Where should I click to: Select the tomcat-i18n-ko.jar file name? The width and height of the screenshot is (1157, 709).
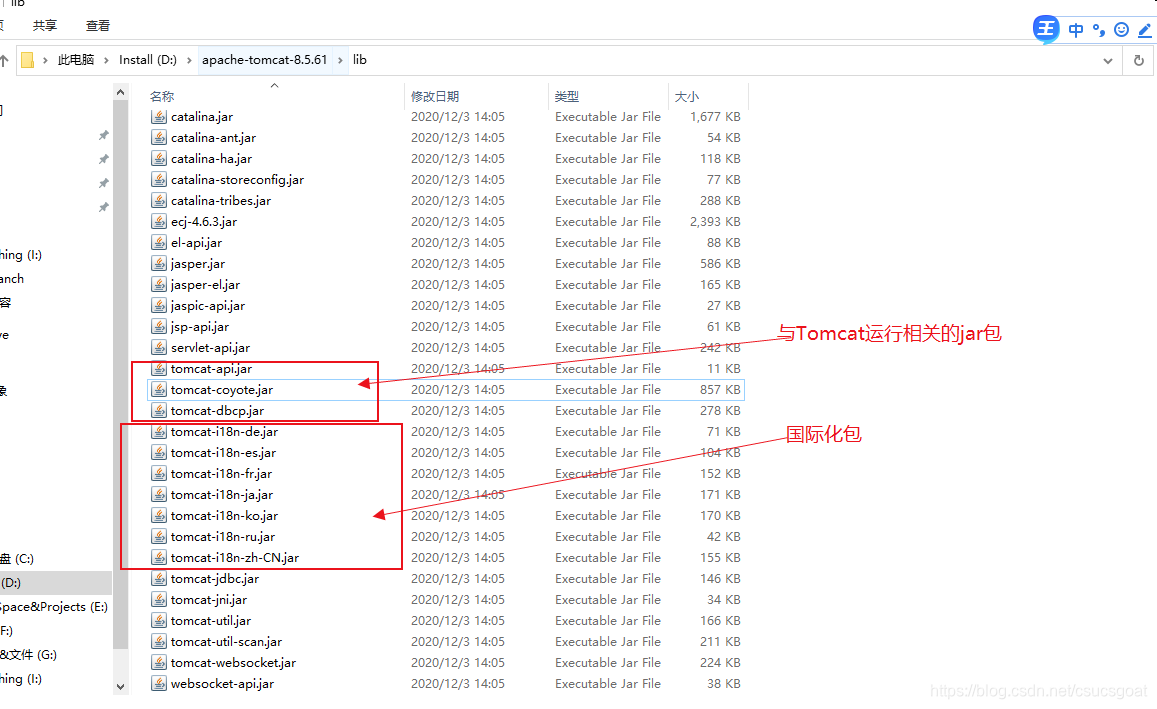tap(224, 516)
